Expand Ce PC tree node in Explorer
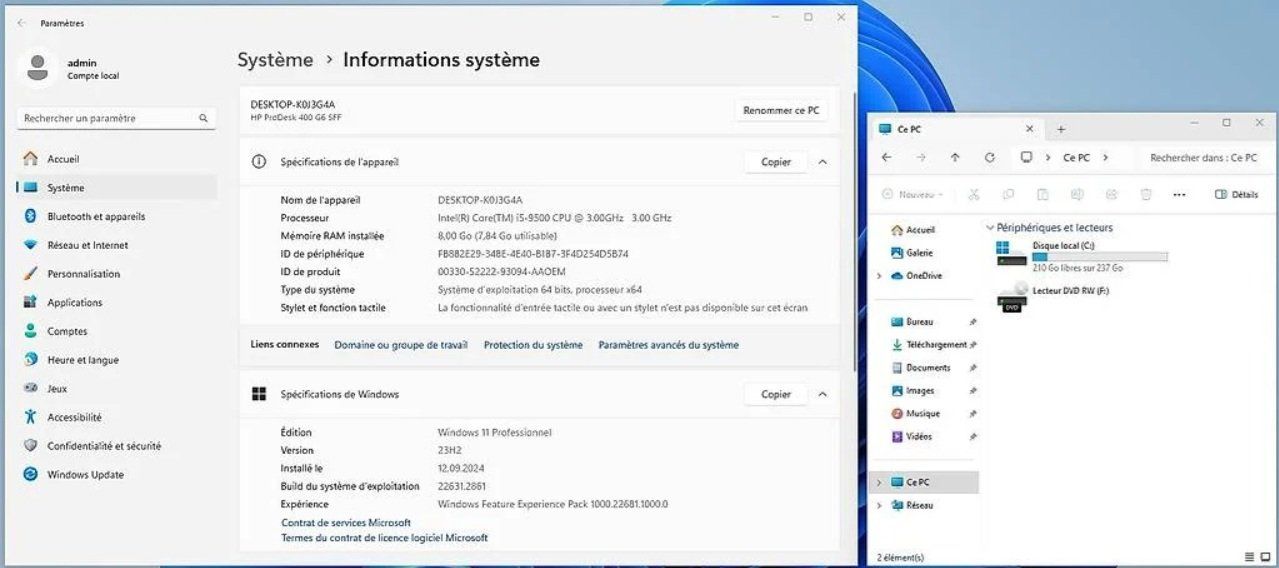 pyautogui.click(x=879, y=482)
